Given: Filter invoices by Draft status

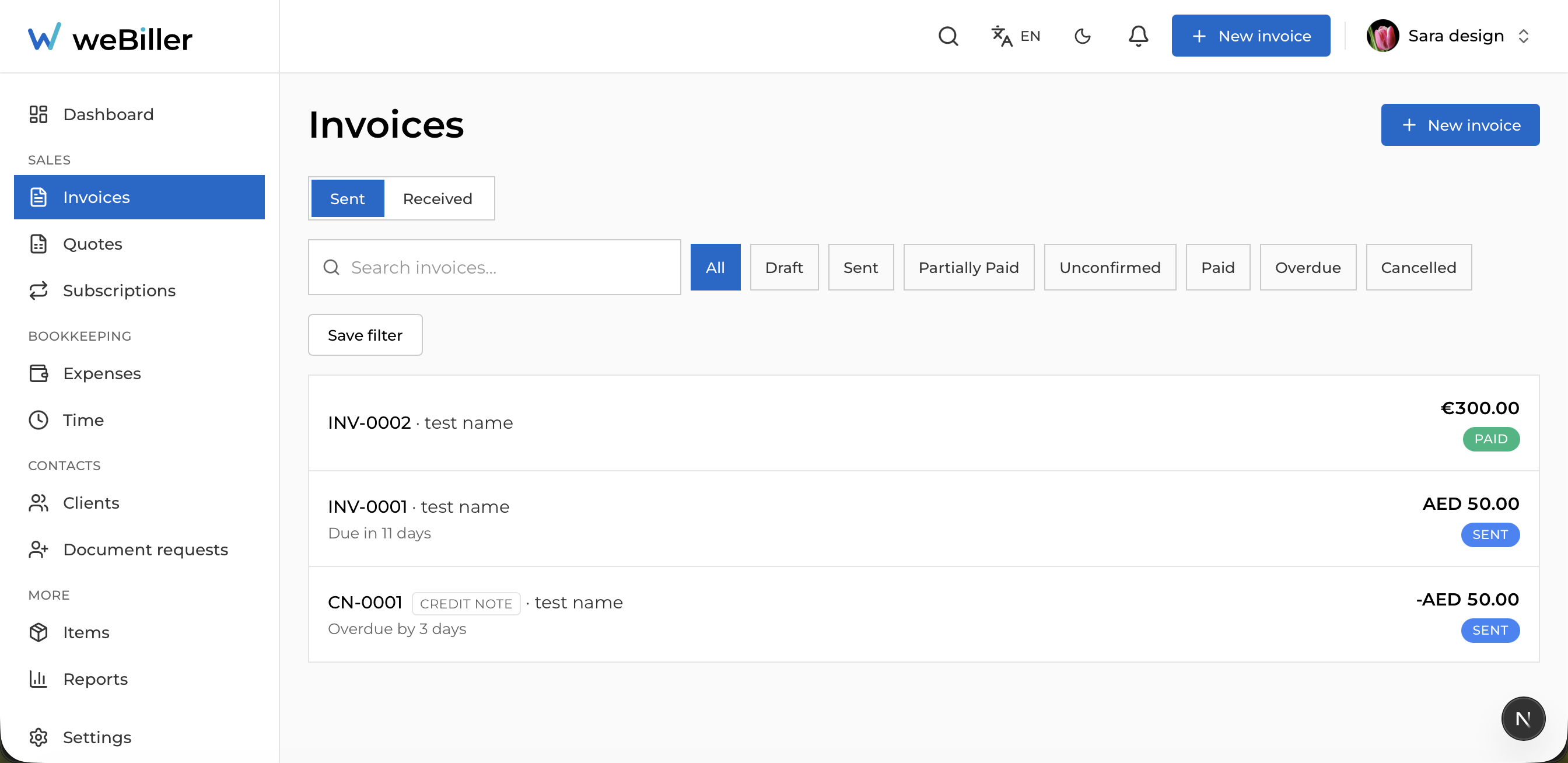Looking at the screenshot, I should [784, 267].
